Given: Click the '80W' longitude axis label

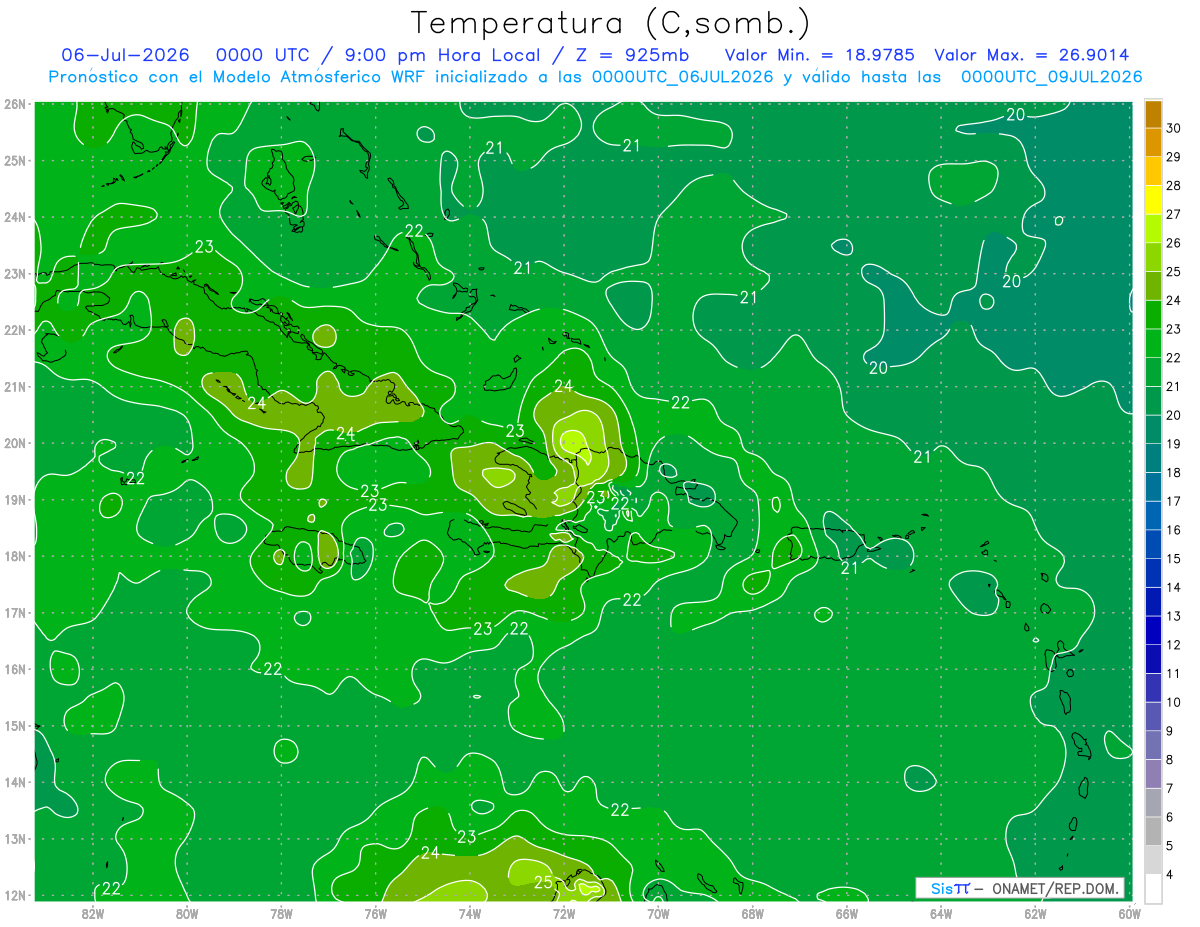Looking at the screenshot, I should [187, 912].
